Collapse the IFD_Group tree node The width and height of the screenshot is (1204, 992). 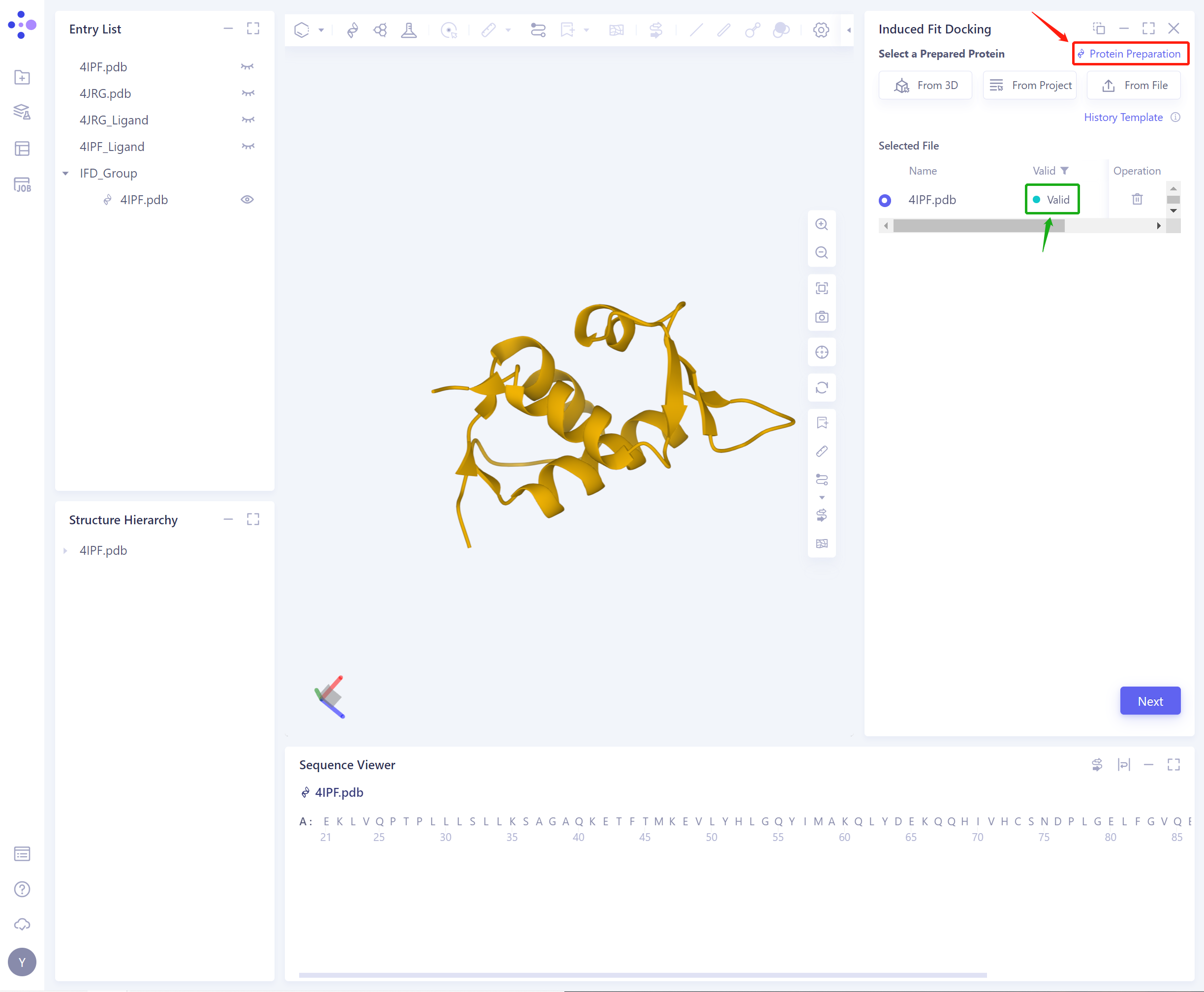(66, 173)
